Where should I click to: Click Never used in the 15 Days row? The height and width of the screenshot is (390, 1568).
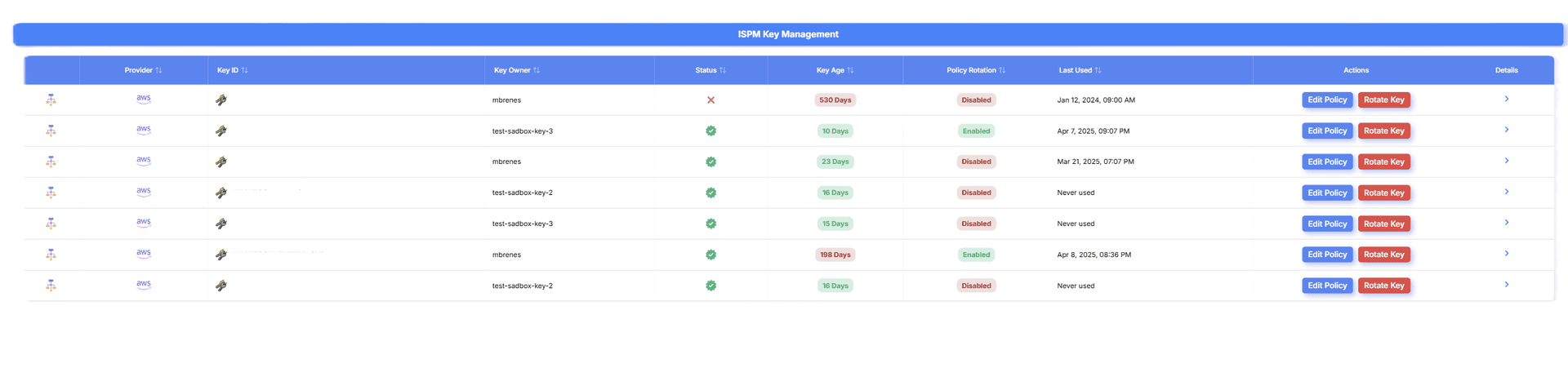tap(1076, 224)
